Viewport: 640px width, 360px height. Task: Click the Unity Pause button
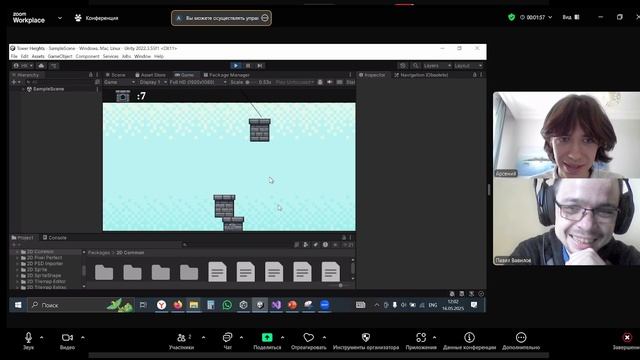(248, 66)
